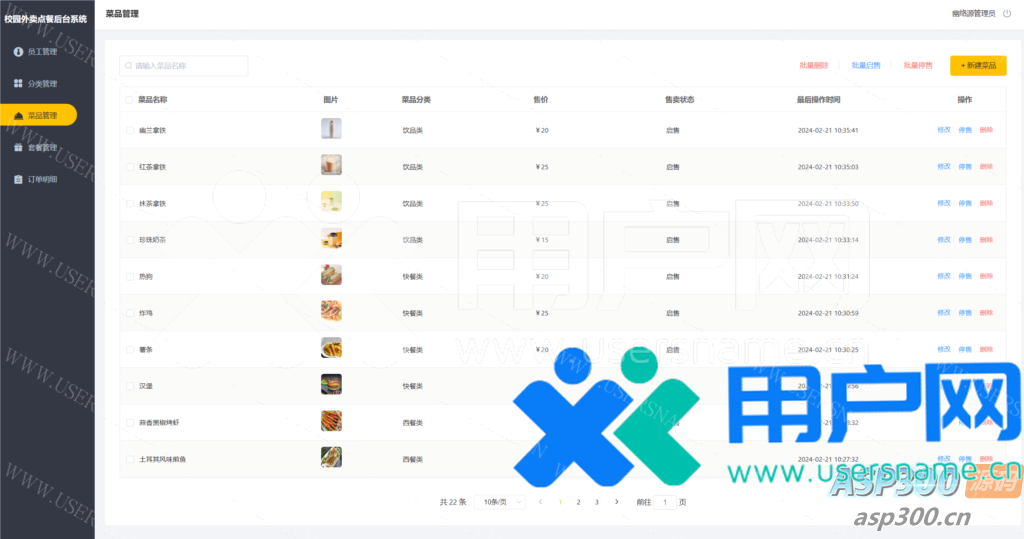Select the checkbox beside 珍珠奶茶
This screenshot has height=539, width=1024.
128,240
